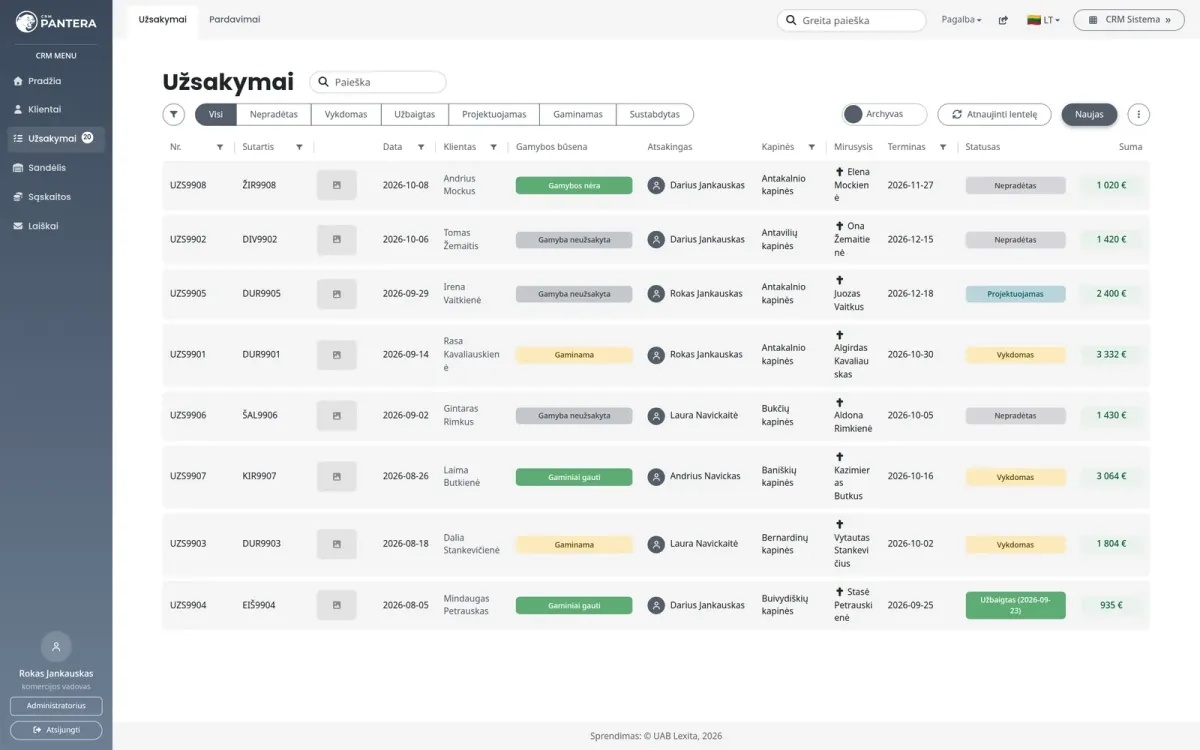Open the table filter funnel button
This screenshot has width=1200, height=750.
coord(174,115)
